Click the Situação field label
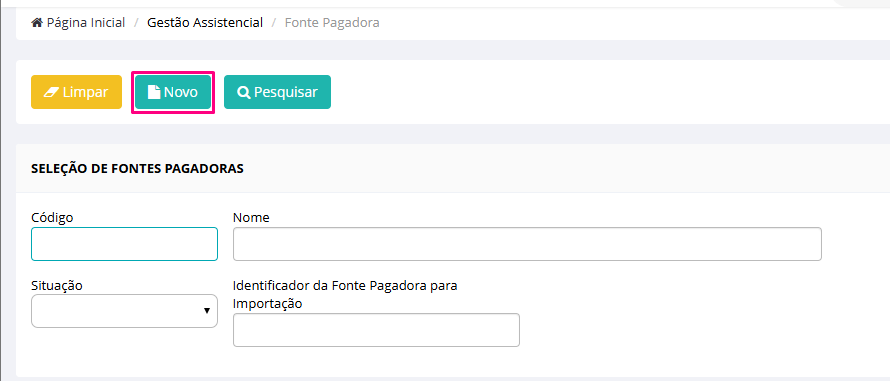The height and width of the screenshot is (381, 890). [57, 286]
